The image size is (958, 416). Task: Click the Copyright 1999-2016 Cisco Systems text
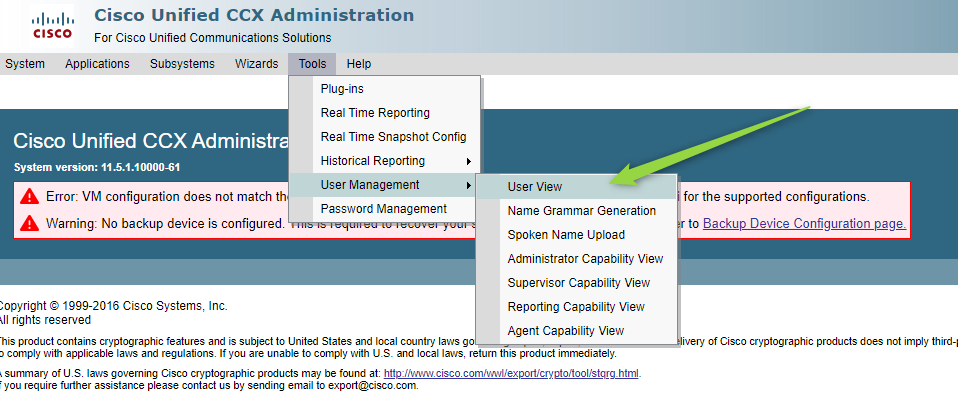(x=112, y=306)
